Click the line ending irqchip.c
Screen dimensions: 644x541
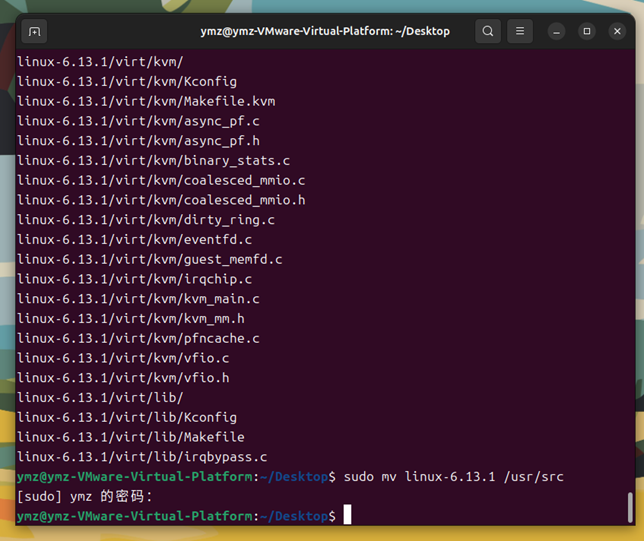tap(135, 279)
